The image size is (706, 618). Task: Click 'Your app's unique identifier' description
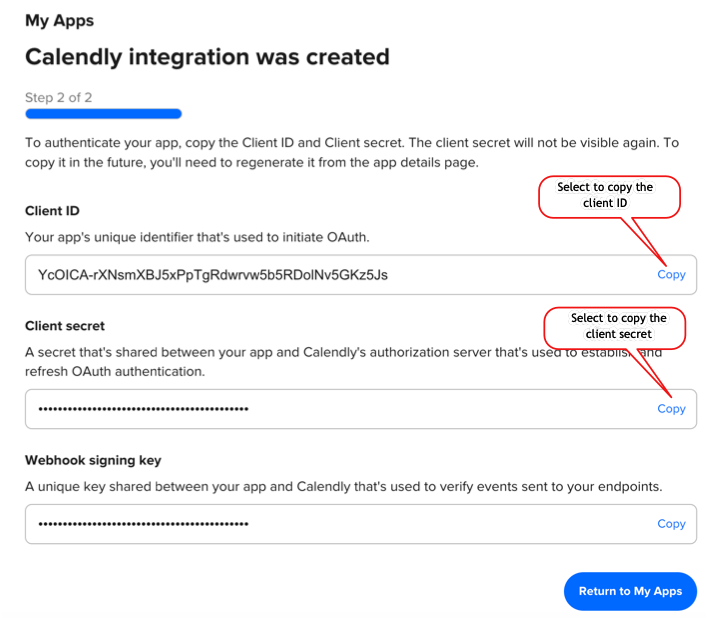(x=197, y=237)
